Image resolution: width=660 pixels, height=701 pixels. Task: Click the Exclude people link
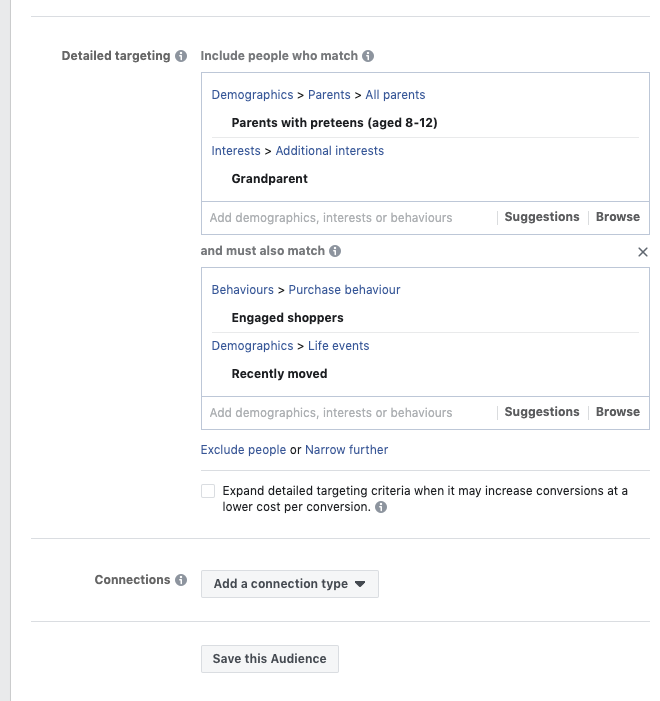(243, 450)
